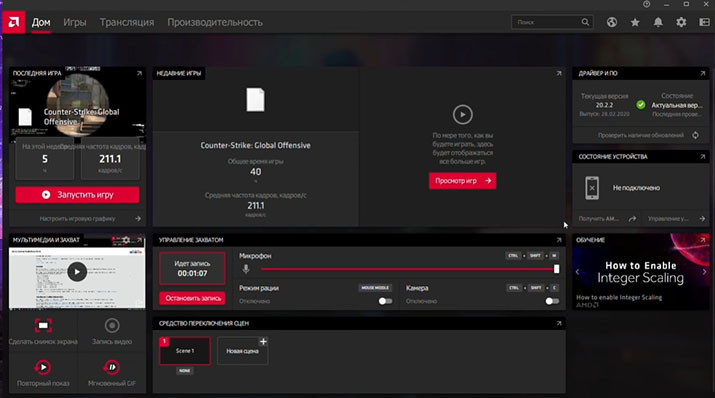This screenshot has height=398, width=715.
Task: Click the Получить AM... link
Action: 598,219
